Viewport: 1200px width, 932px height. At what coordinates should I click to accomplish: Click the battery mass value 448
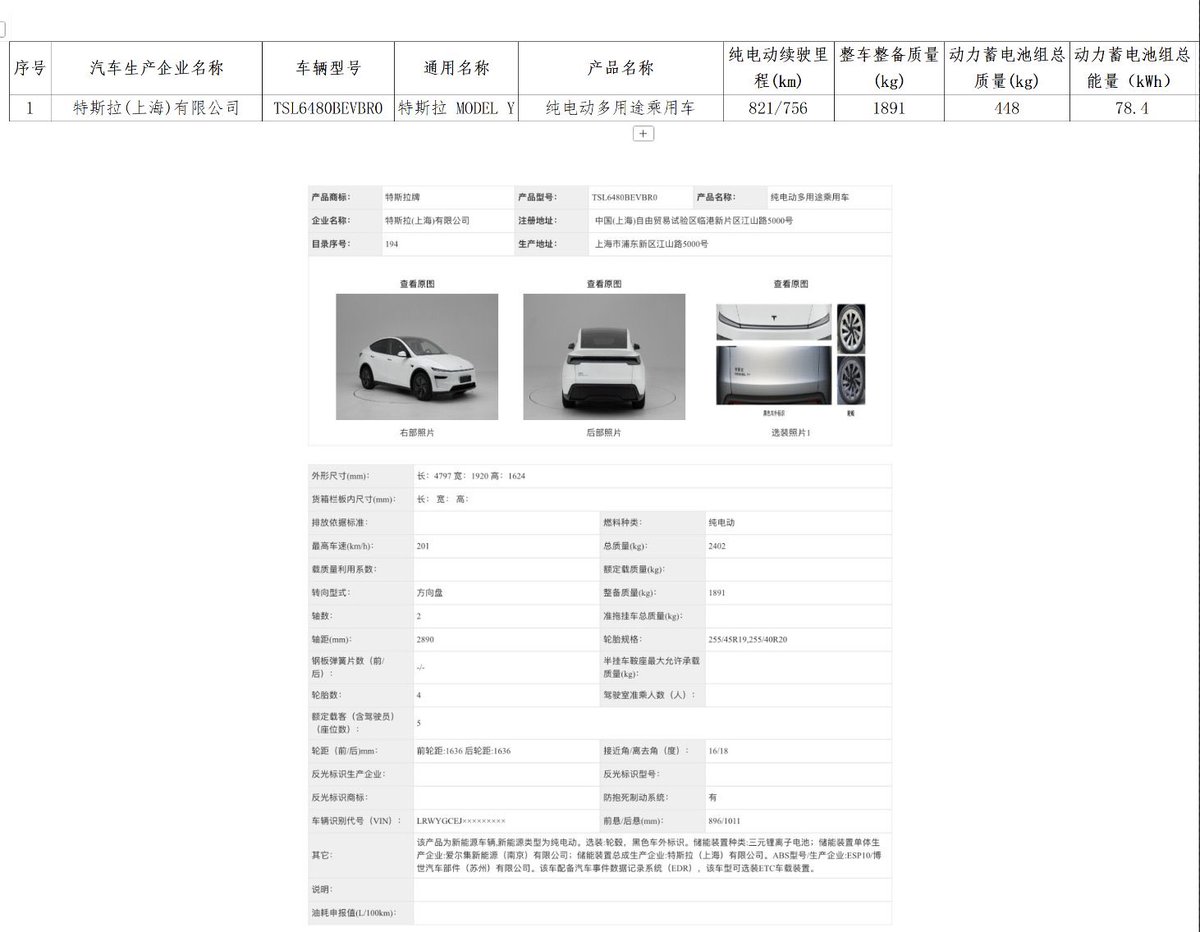tap(1006, 108)
